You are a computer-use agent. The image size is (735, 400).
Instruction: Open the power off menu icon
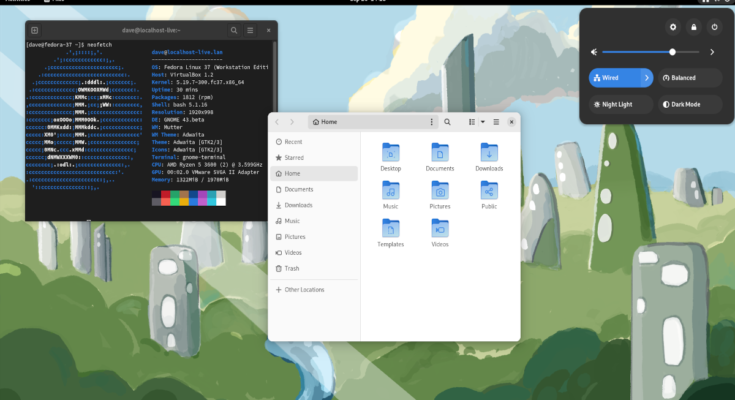[715, 27]
